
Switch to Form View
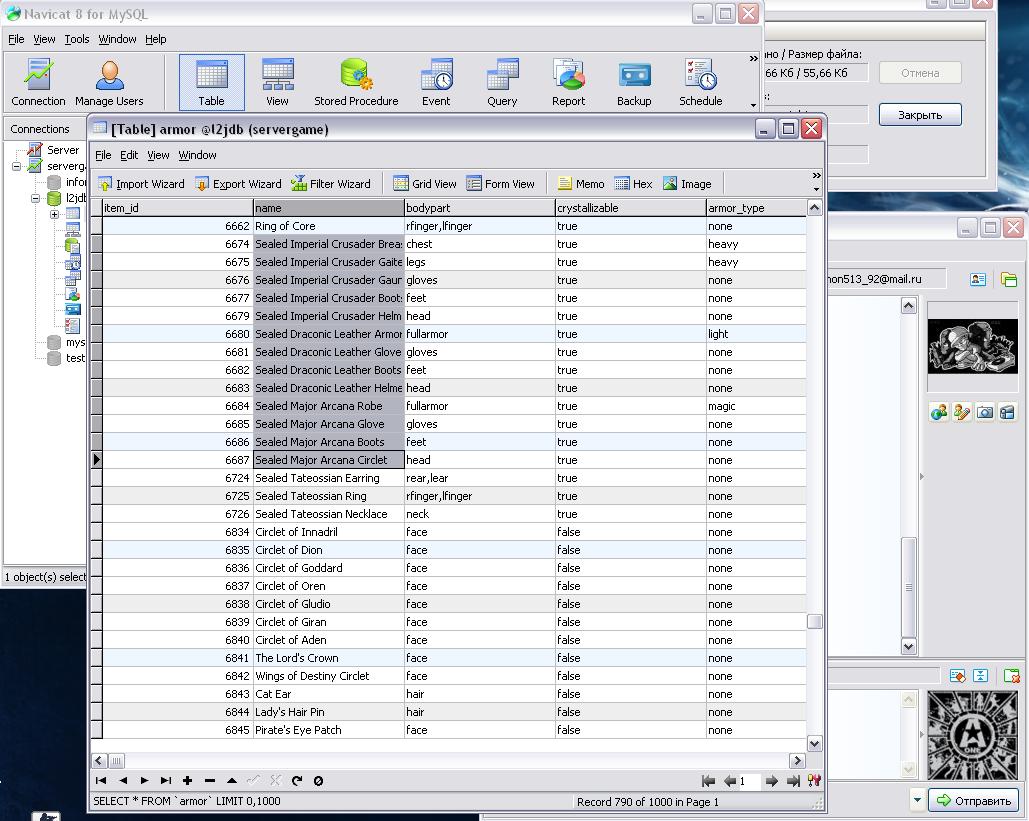tap(500, 184)
